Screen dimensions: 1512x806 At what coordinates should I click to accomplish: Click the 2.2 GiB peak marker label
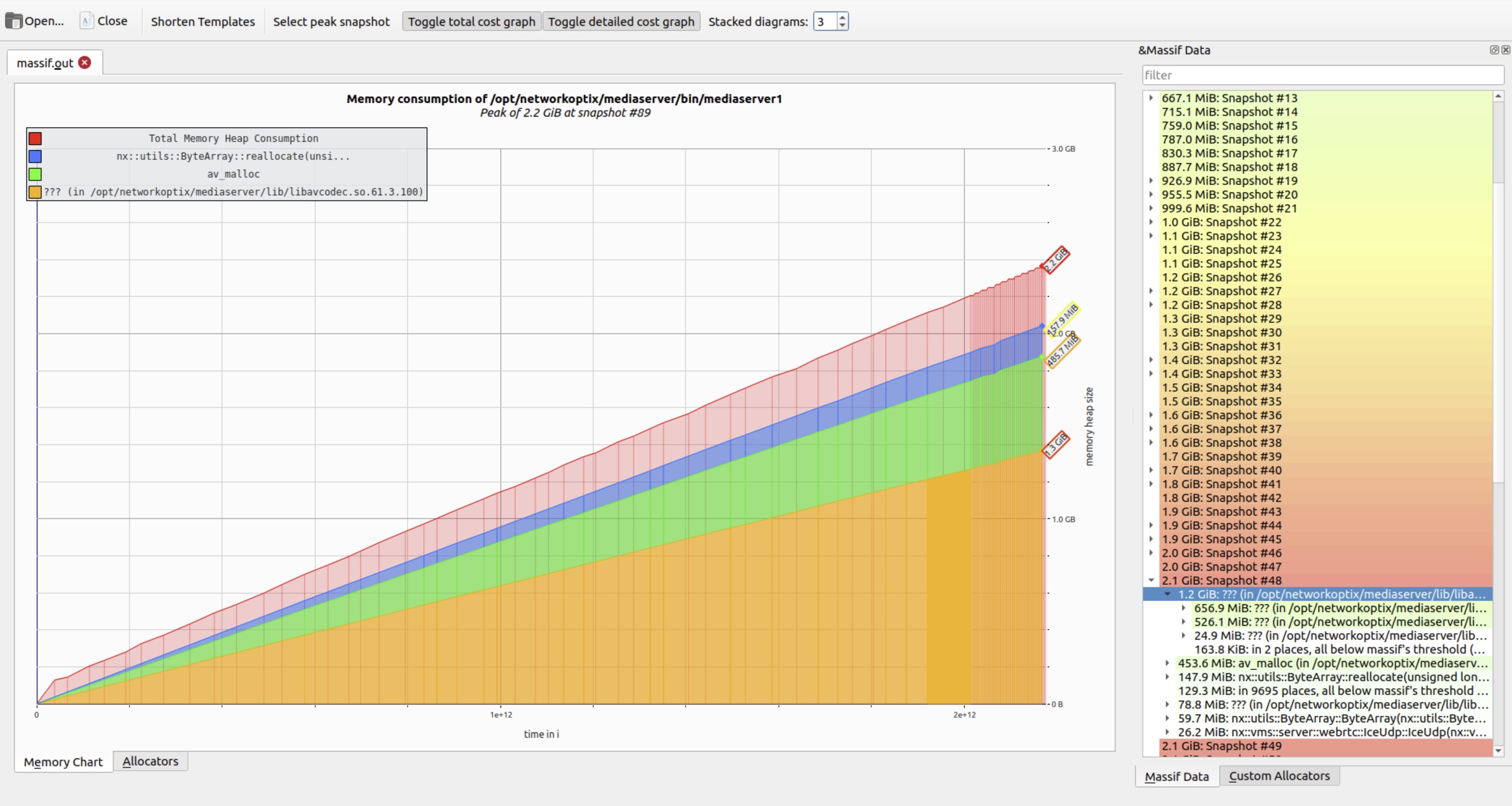coord(1056,259)
